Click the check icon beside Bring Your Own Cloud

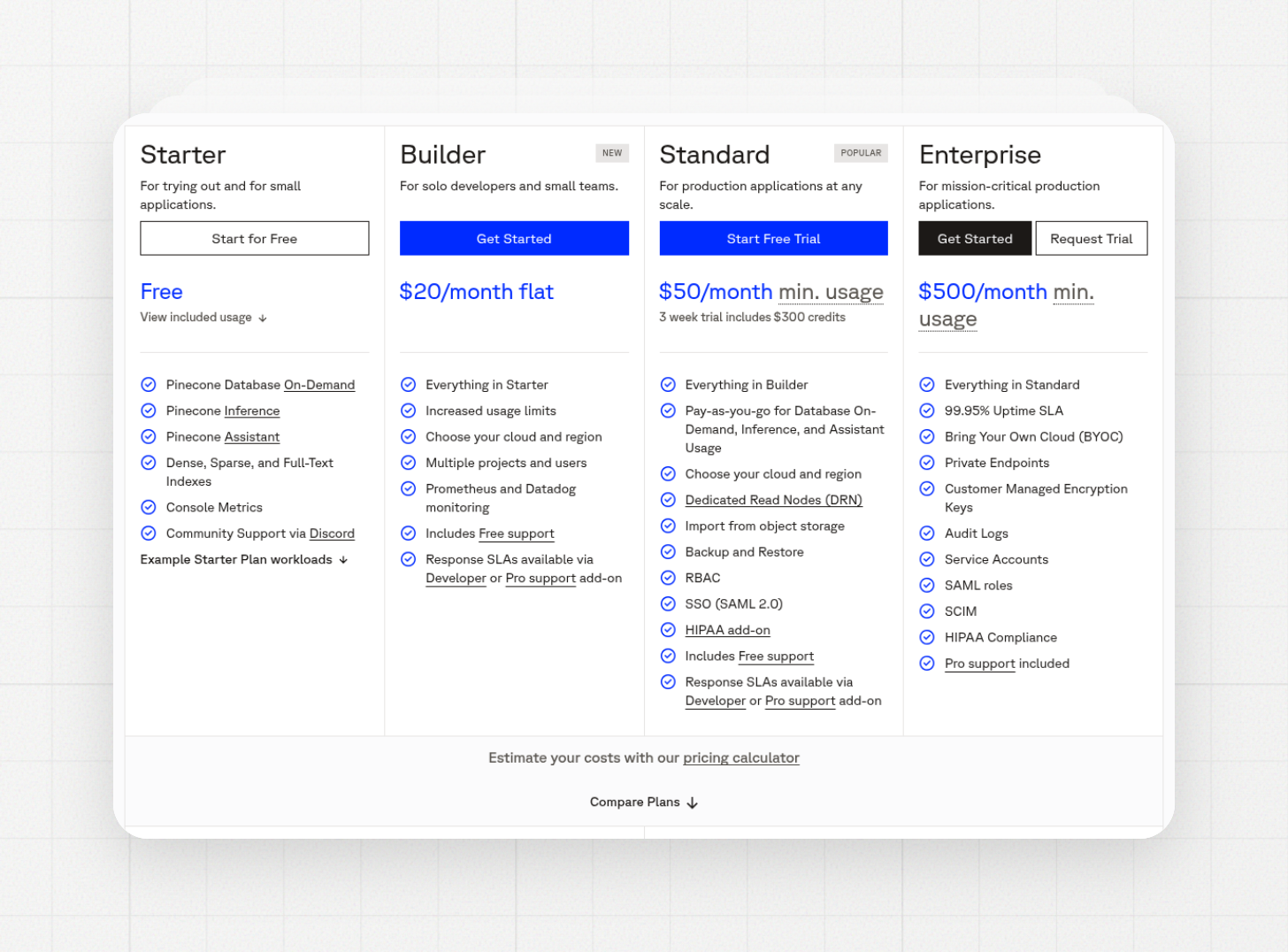[x=927, y=437]
